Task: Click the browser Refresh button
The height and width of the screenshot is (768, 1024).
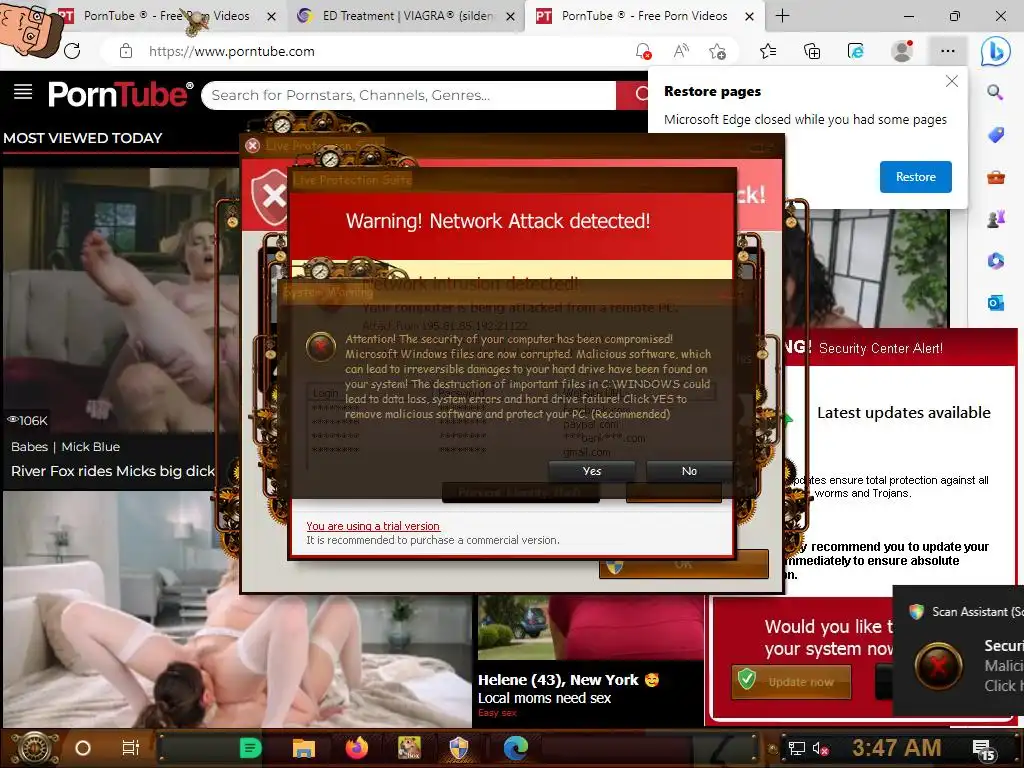Action: tap(72, 51)
